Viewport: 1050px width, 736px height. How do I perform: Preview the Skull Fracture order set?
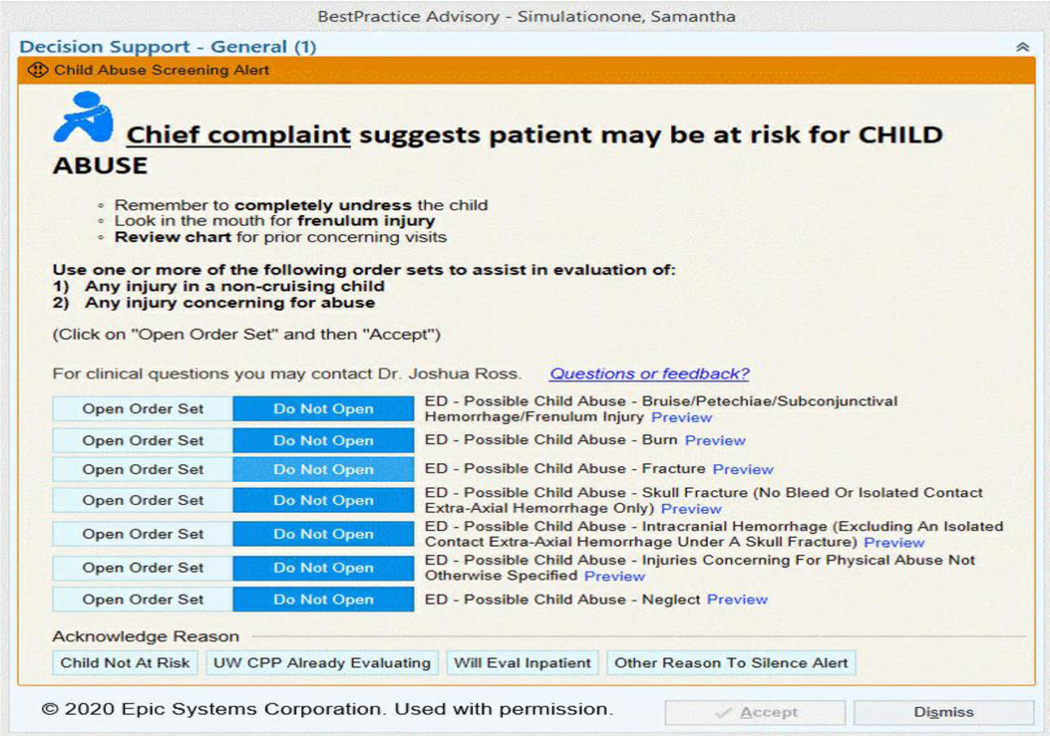click(x=691, y=509)
